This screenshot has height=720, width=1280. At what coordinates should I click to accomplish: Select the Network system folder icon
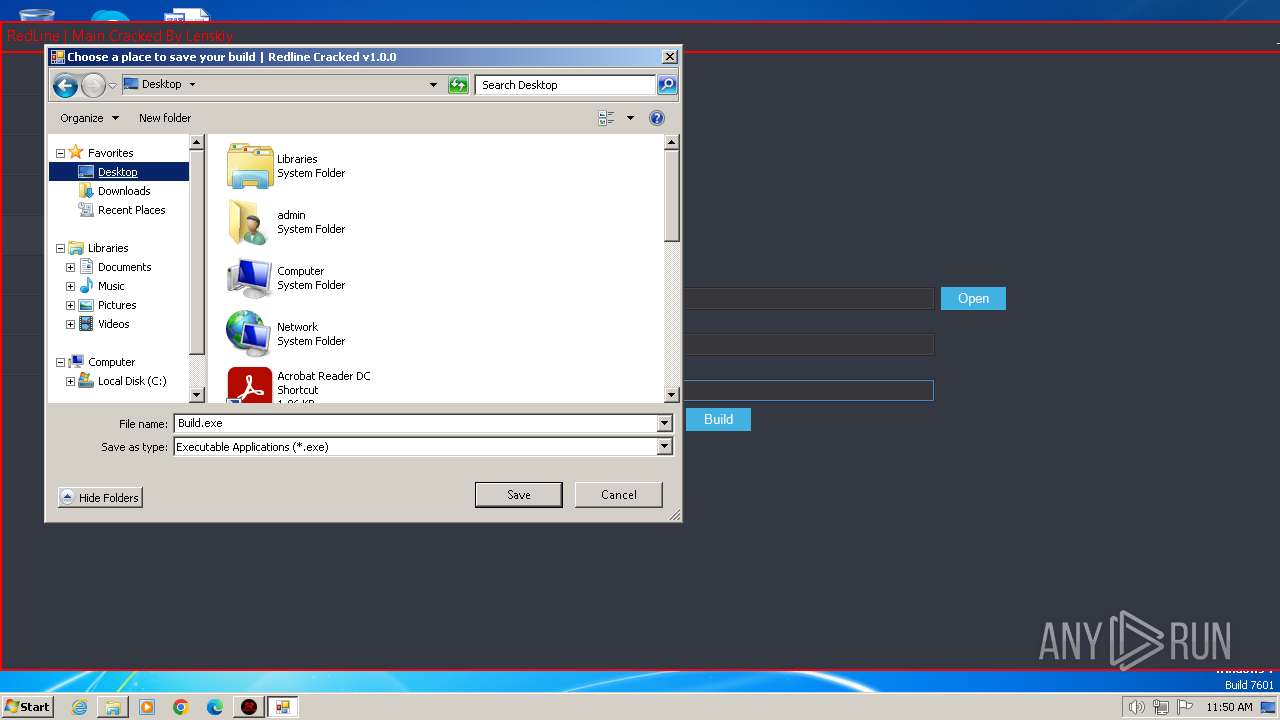pyautogui.click(x=250, y=334)
